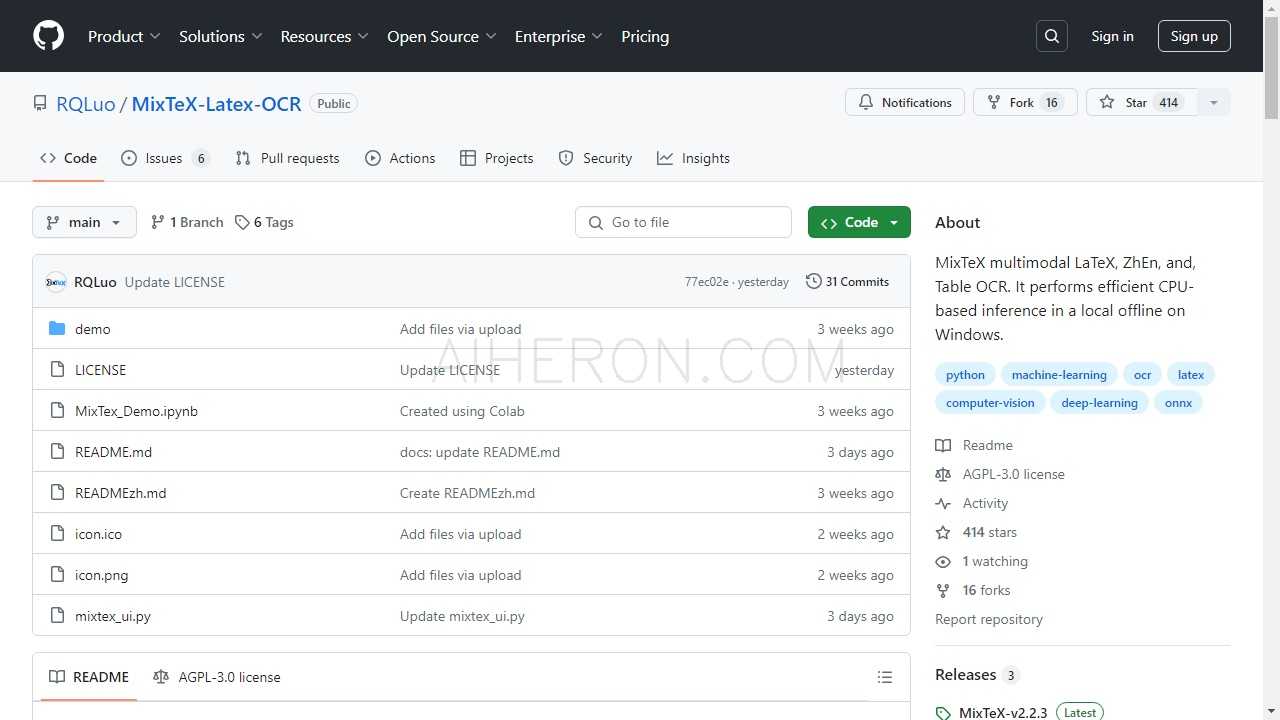The height and width of the screenshot is (720, 1280).
Task: Switch to the Insights tab
Action: tap(693, 158)
